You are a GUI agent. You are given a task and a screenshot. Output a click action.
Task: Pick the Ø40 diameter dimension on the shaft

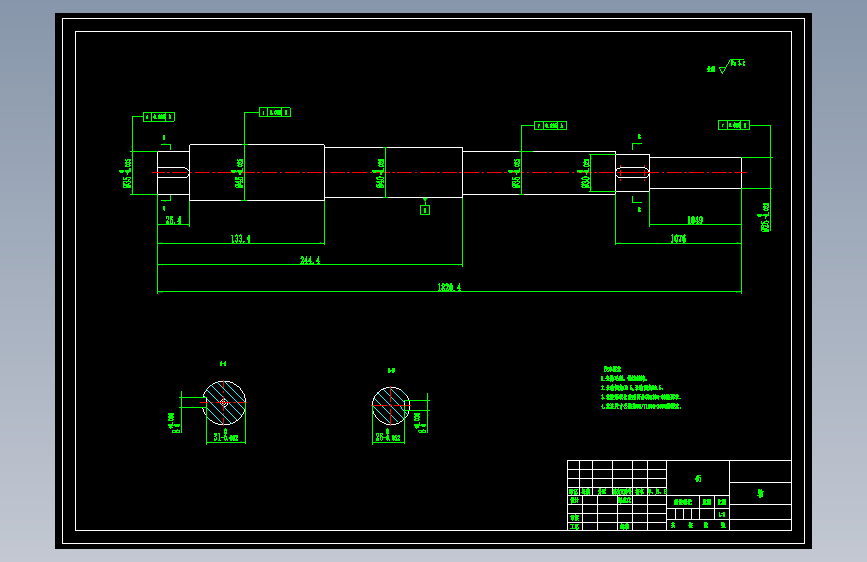point(380,174)
